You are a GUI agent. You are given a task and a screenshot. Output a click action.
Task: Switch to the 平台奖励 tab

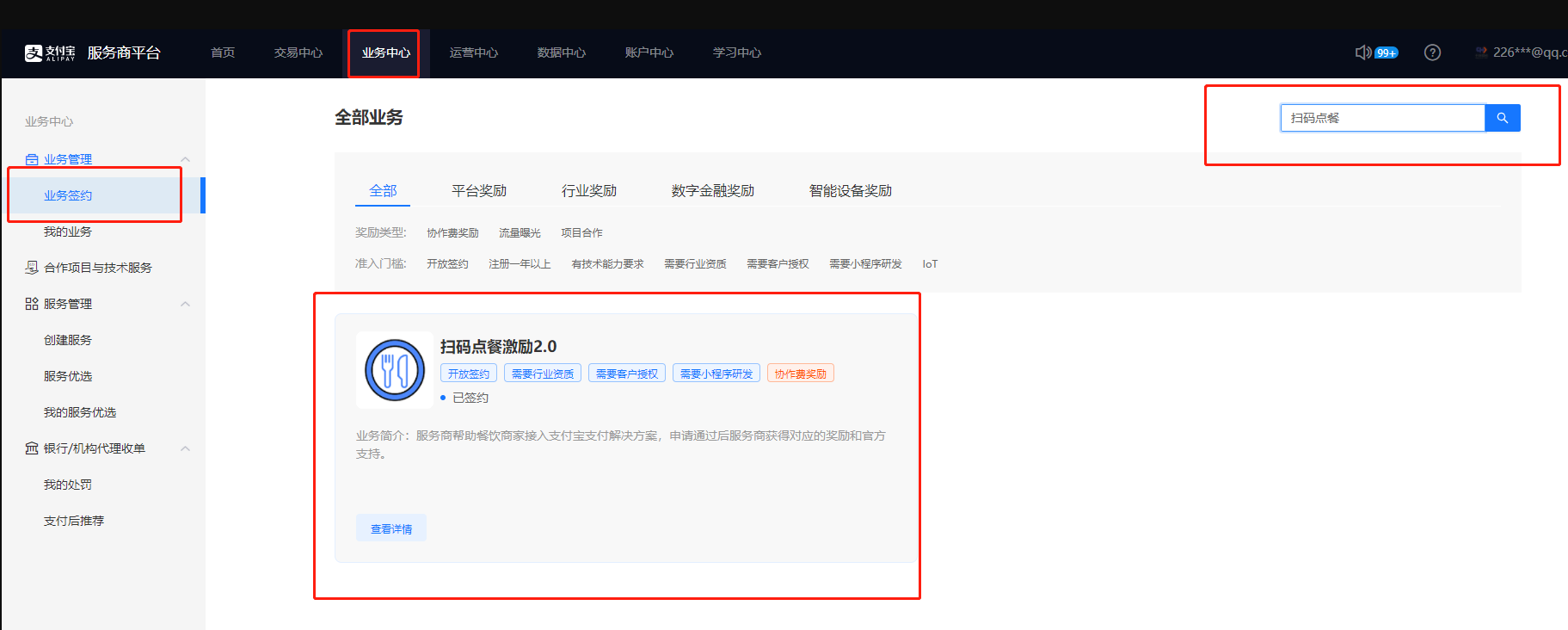coord(479,190)
